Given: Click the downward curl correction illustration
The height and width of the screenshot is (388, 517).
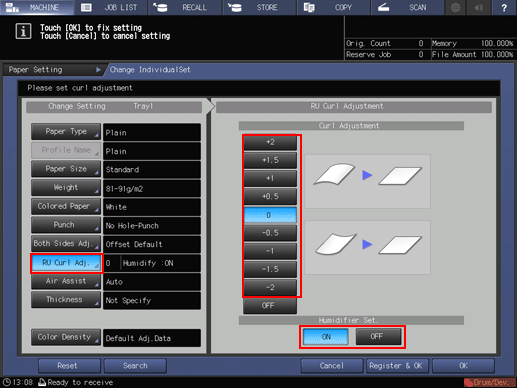Looking at the screenshot, I should tap(367, 247).
